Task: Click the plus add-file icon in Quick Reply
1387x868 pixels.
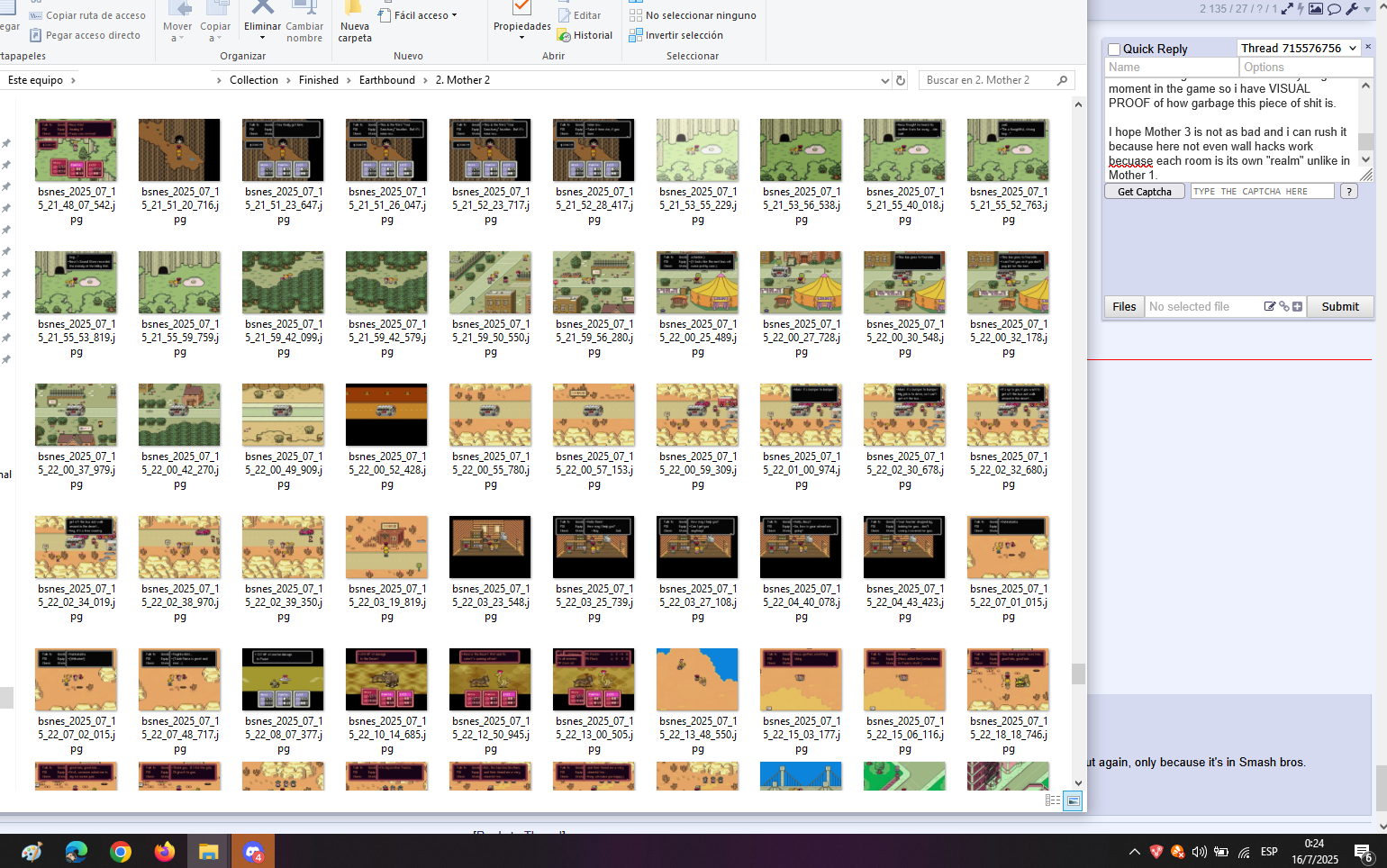Action: click(1297, 306)
